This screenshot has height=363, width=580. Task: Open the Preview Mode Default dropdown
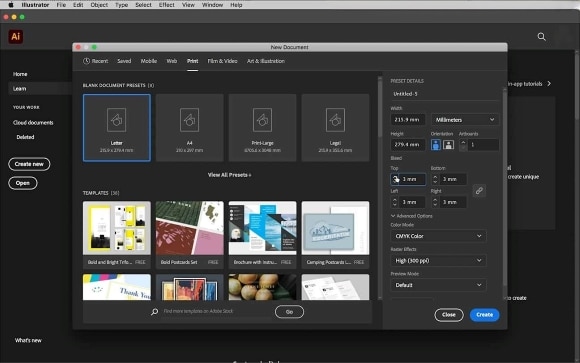pos(438,285)
